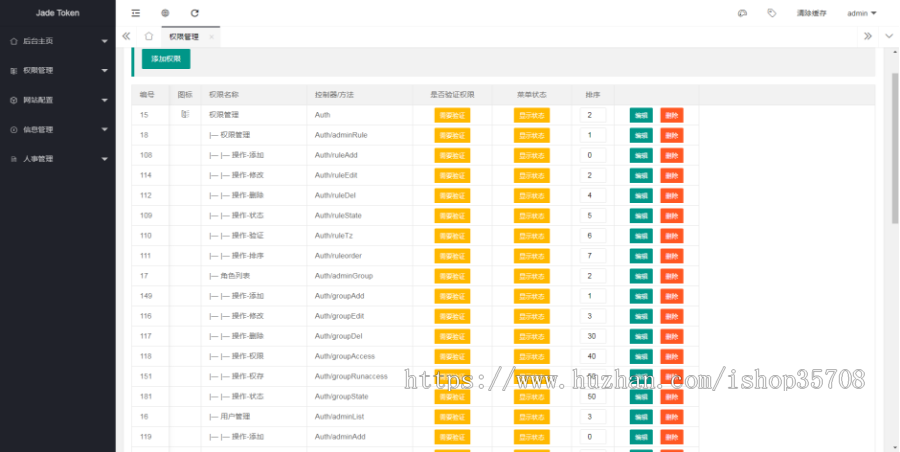Toggle 需要验证 status for Auth/adminRule row

tap(452, 135)
